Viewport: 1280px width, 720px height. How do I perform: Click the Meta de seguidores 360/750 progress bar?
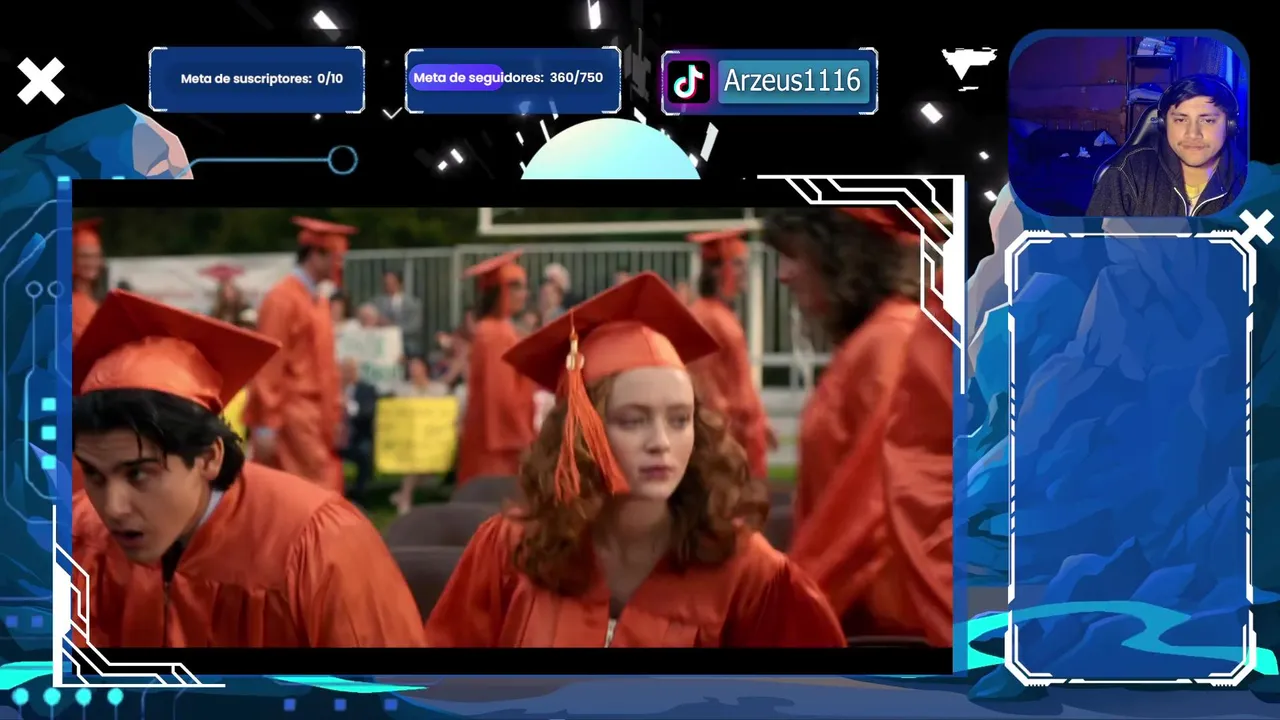[513, 78]
